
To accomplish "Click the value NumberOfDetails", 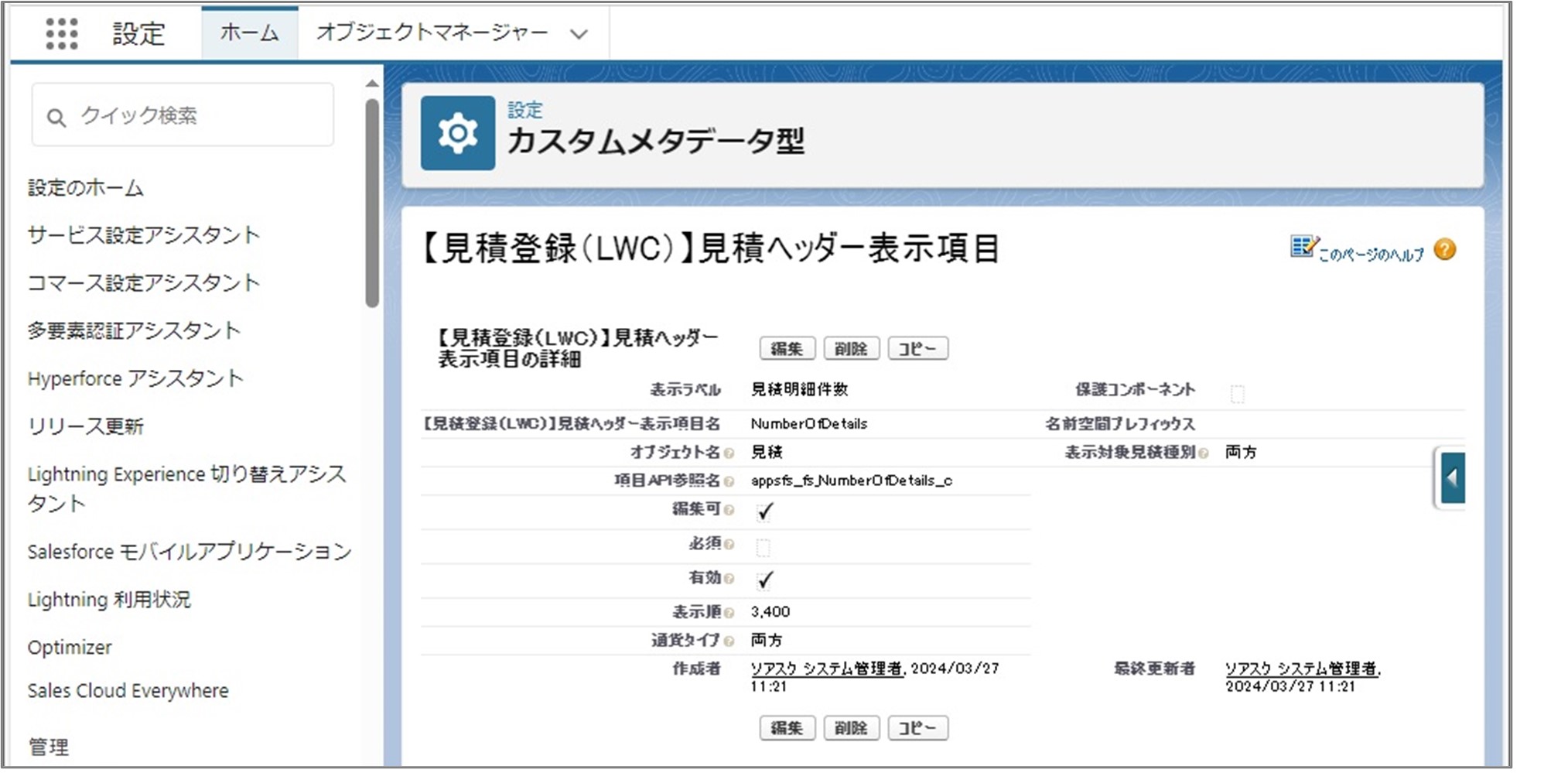I will click(x=809, y=424).
